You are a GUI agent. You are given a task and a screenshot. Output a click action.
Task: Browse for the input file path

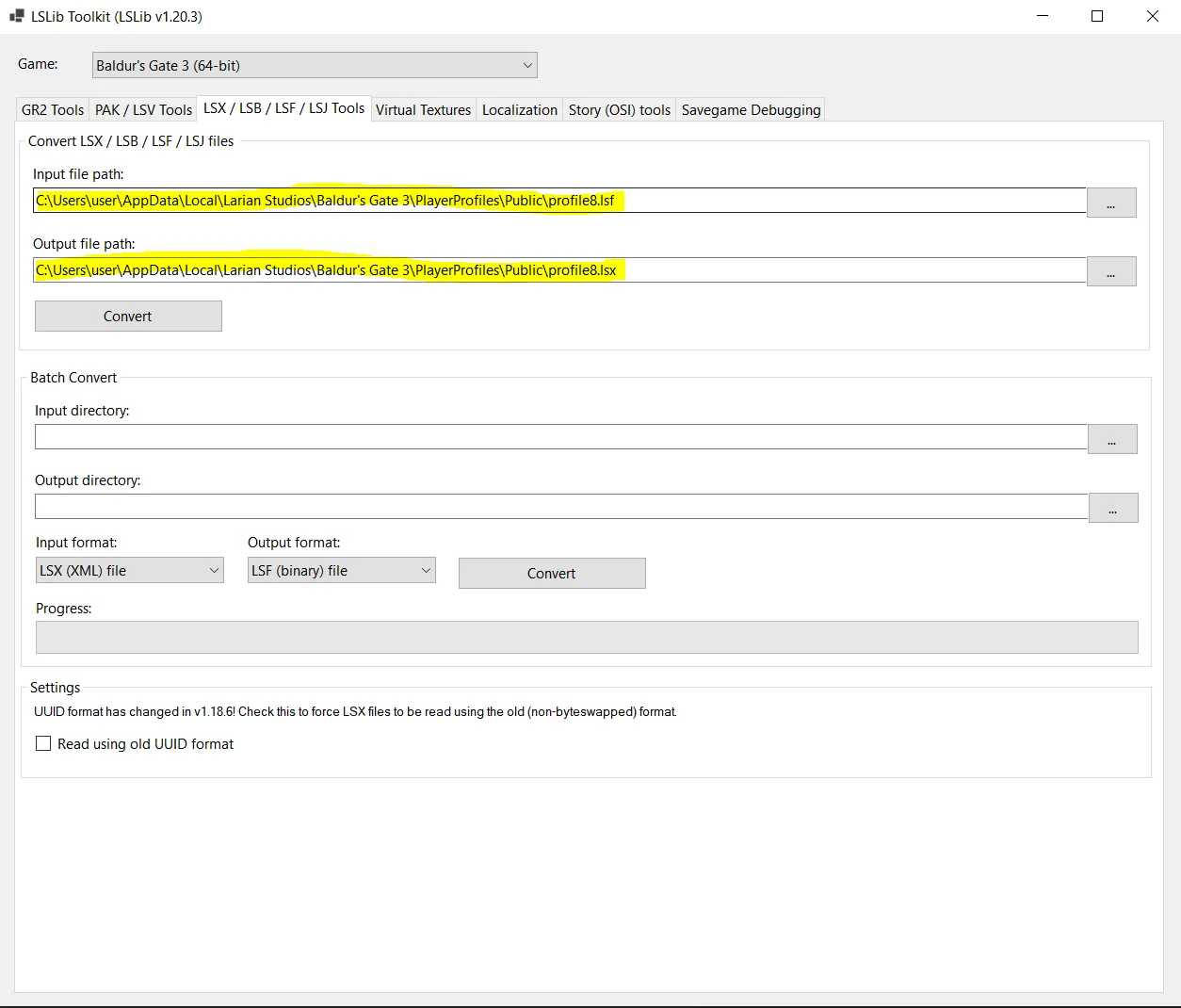tap(1111, 203)
